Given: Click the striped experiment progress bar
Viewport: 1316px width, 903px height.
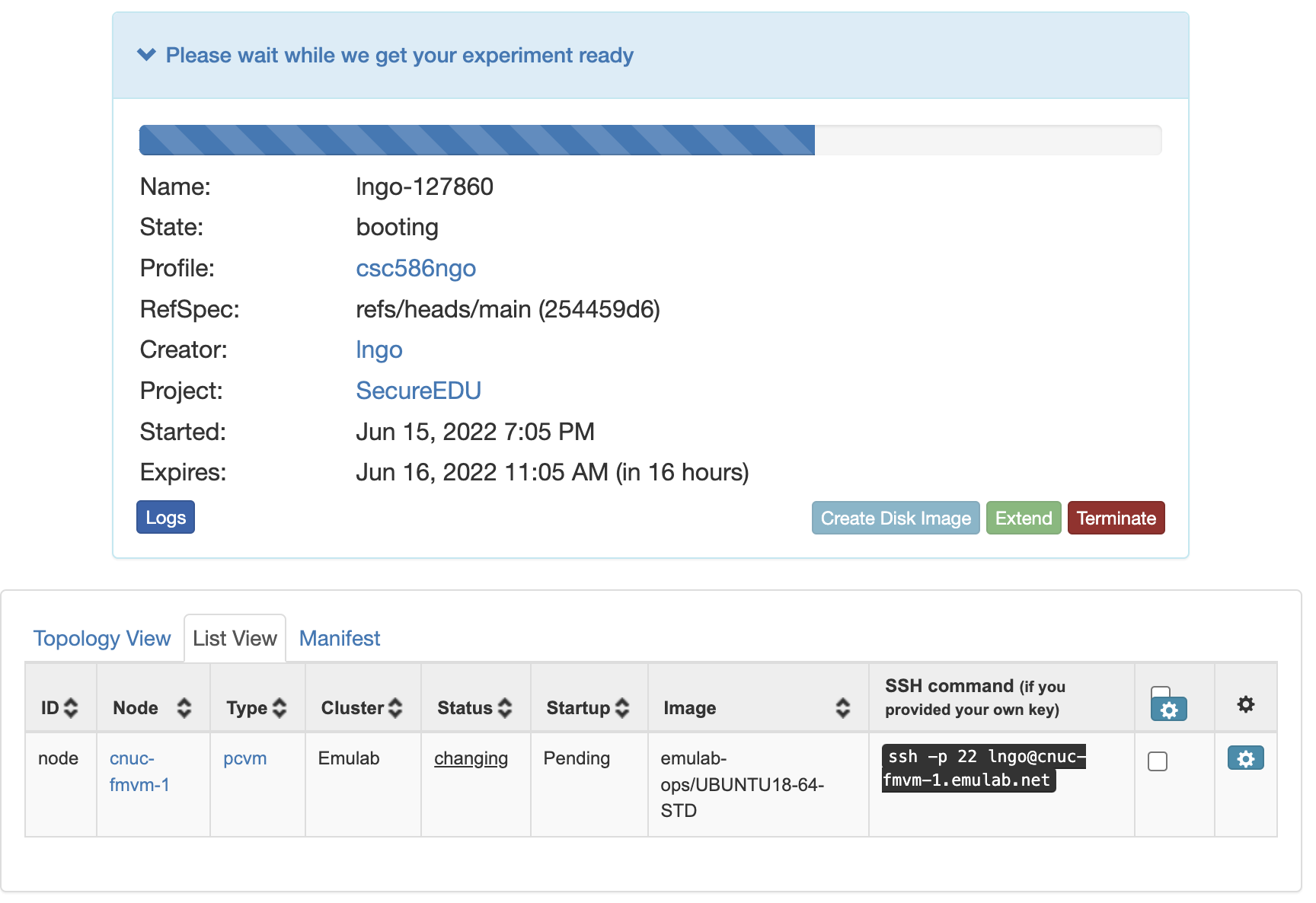Looking at the screenshot, I should (x=477, y=140).
